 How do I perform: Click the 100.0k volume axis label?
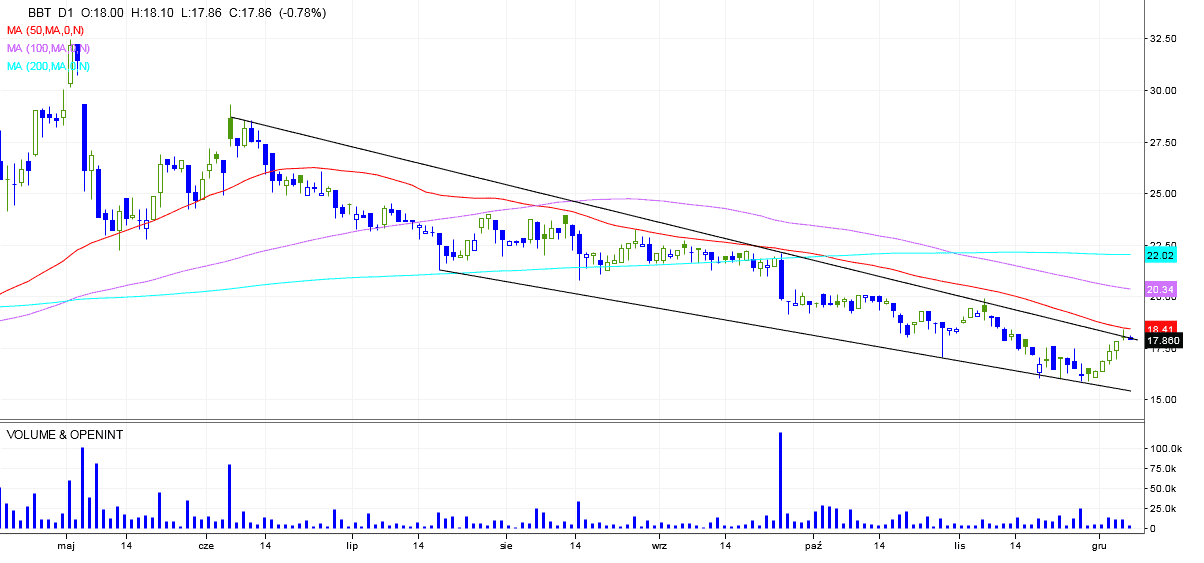coord(1165,449)
